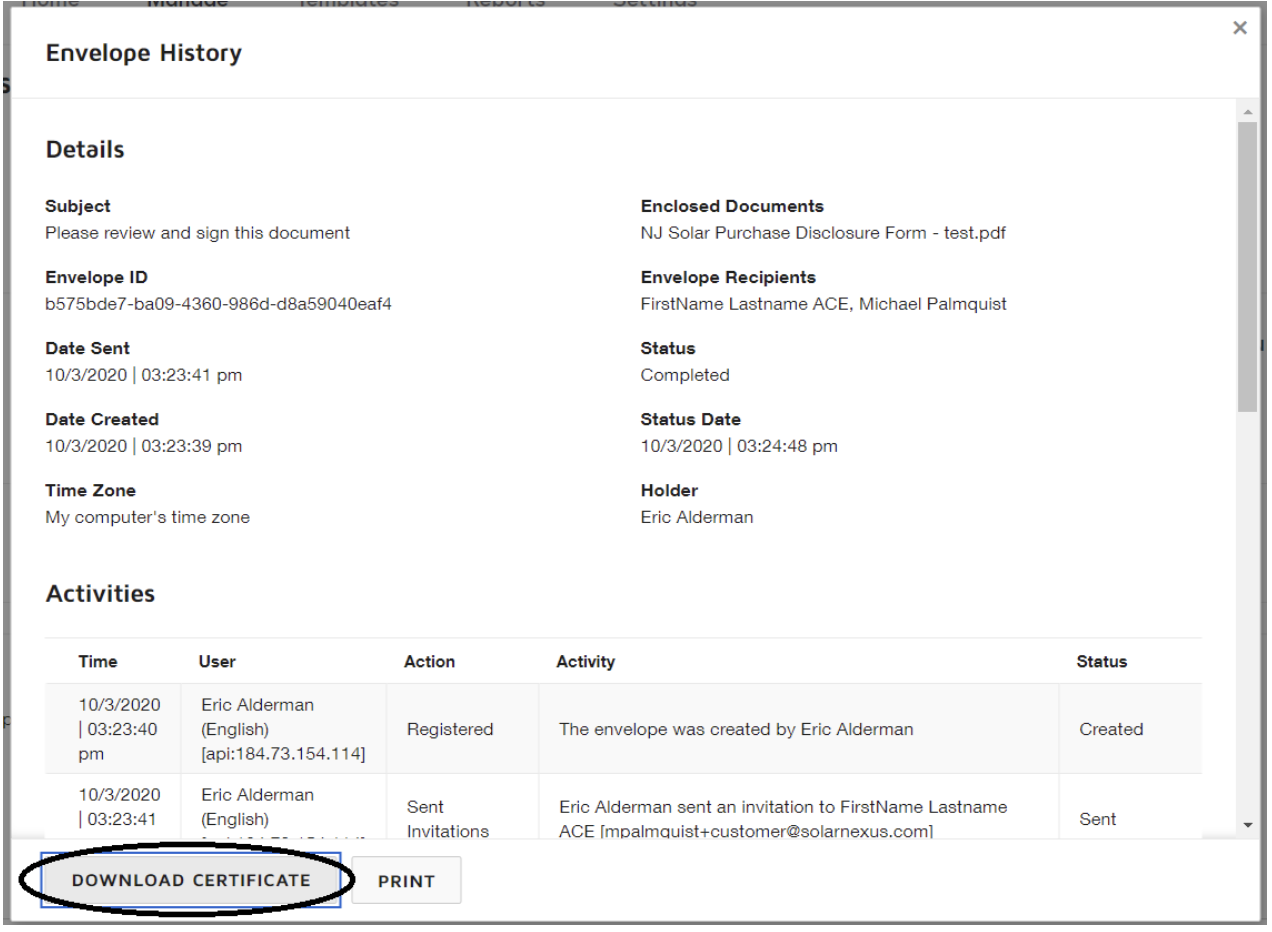
Task: Click the Envelope Recipients names
Action: 823,305
